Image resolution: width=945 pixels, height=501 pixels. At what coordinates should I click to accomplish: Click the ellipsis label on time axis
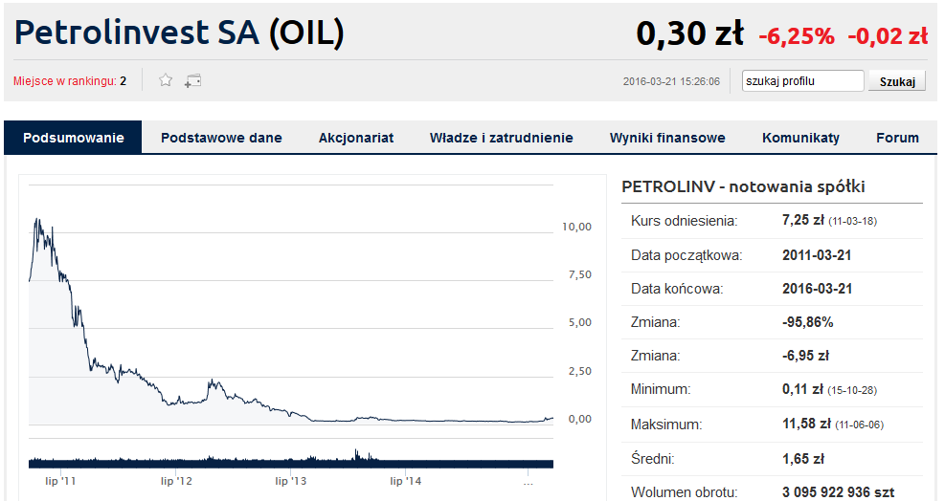[528, 482]
